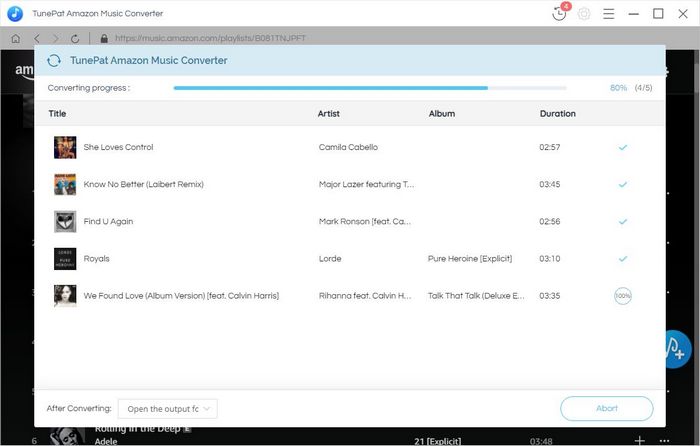Click the Amazon Music URL field
700x446 pixels.
pos(210,38)
